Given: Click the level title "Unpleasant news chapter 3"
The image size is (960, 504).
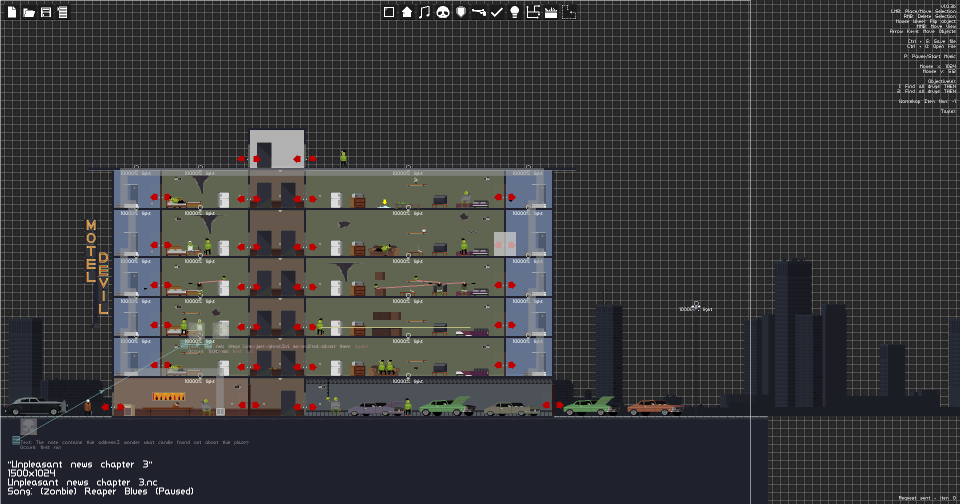Looking at the screenshot, I should [x=80, y=464].
